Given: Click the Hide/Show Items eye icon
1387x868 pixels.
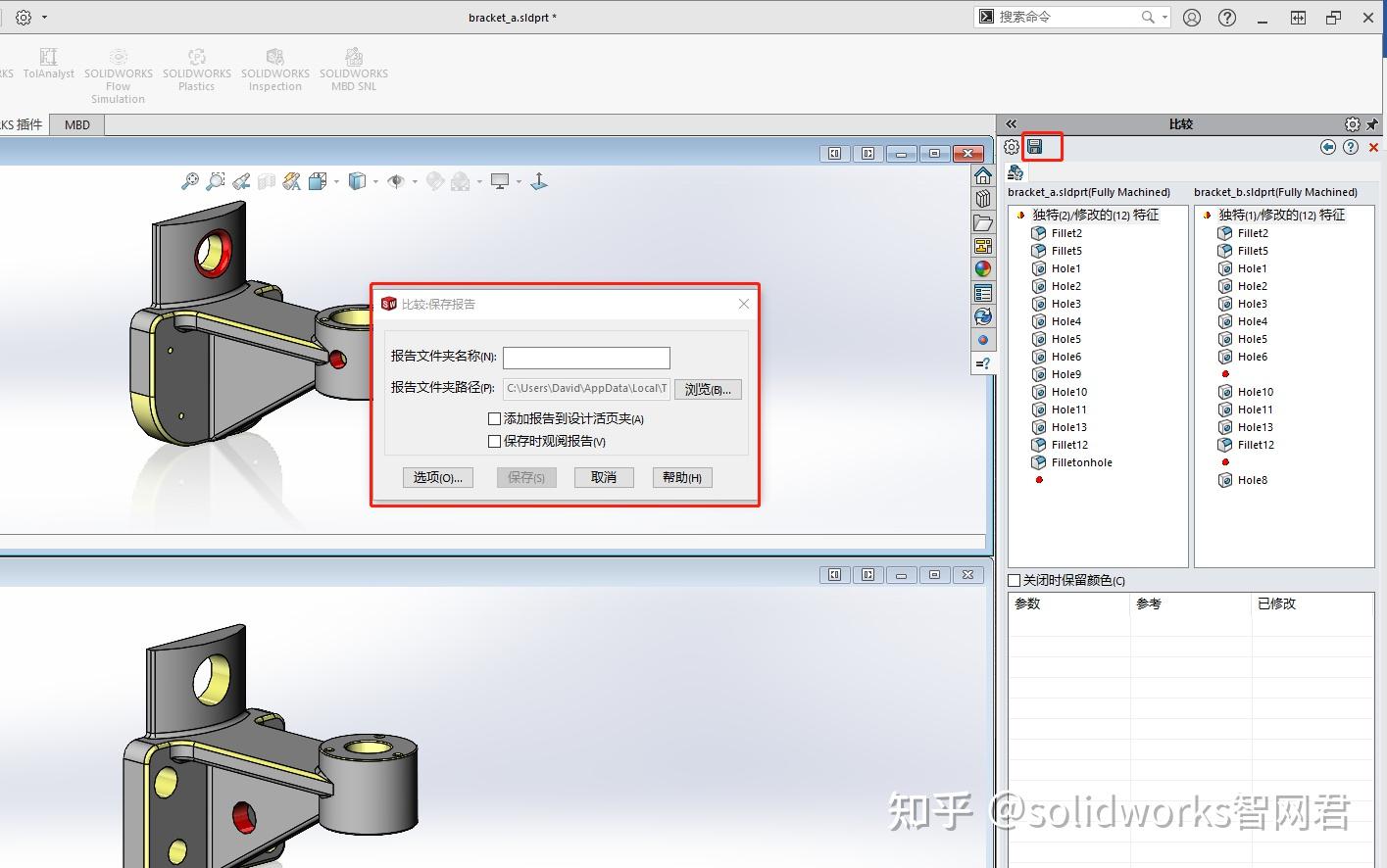Looking at the screenshot, I should point(398,181).
